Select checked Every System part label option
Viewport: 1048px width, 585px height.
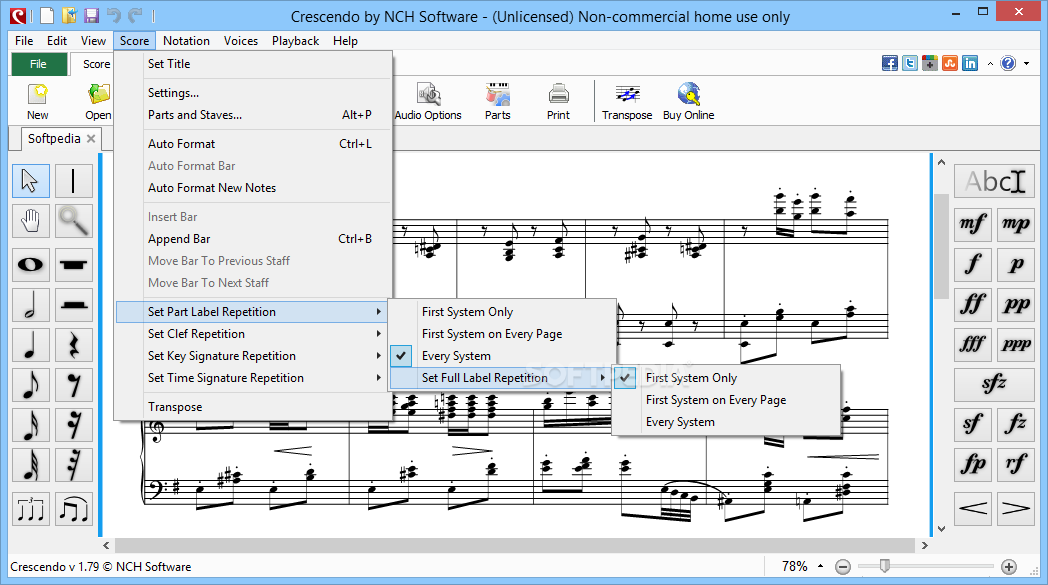(501, 356)
